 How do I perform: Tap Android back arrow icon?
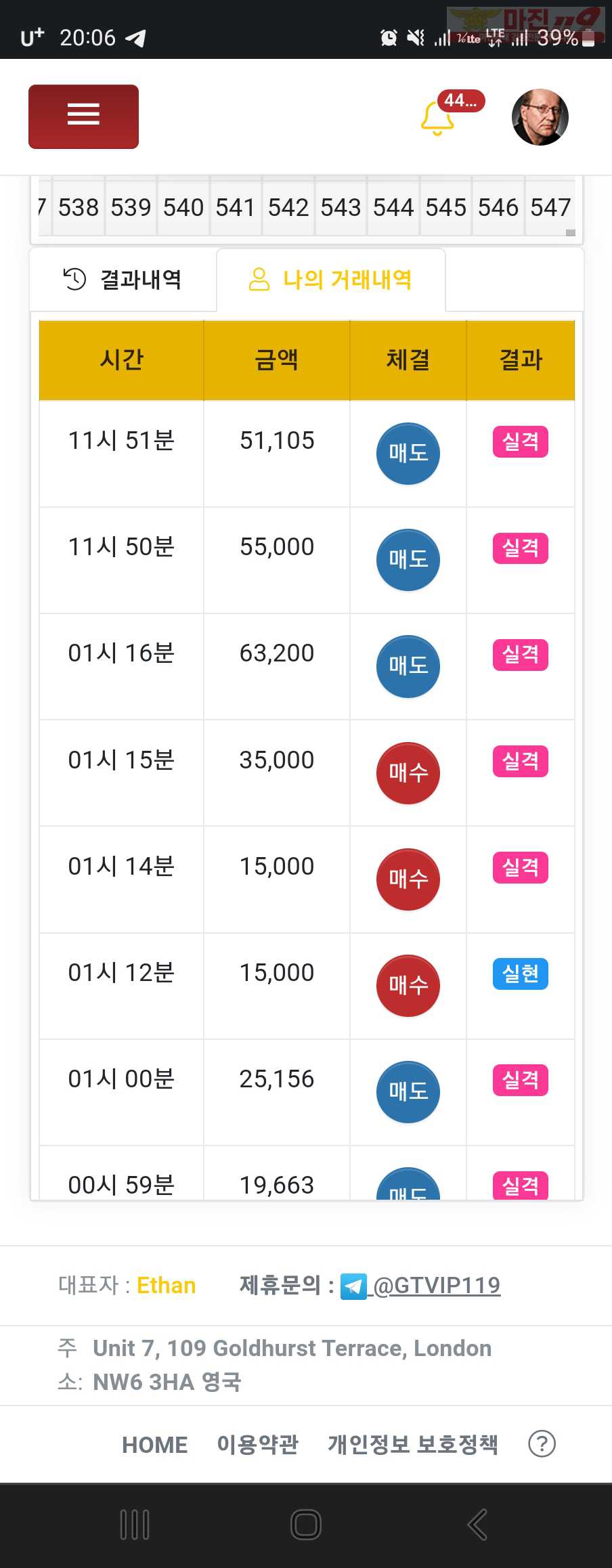coord(477,1525)
